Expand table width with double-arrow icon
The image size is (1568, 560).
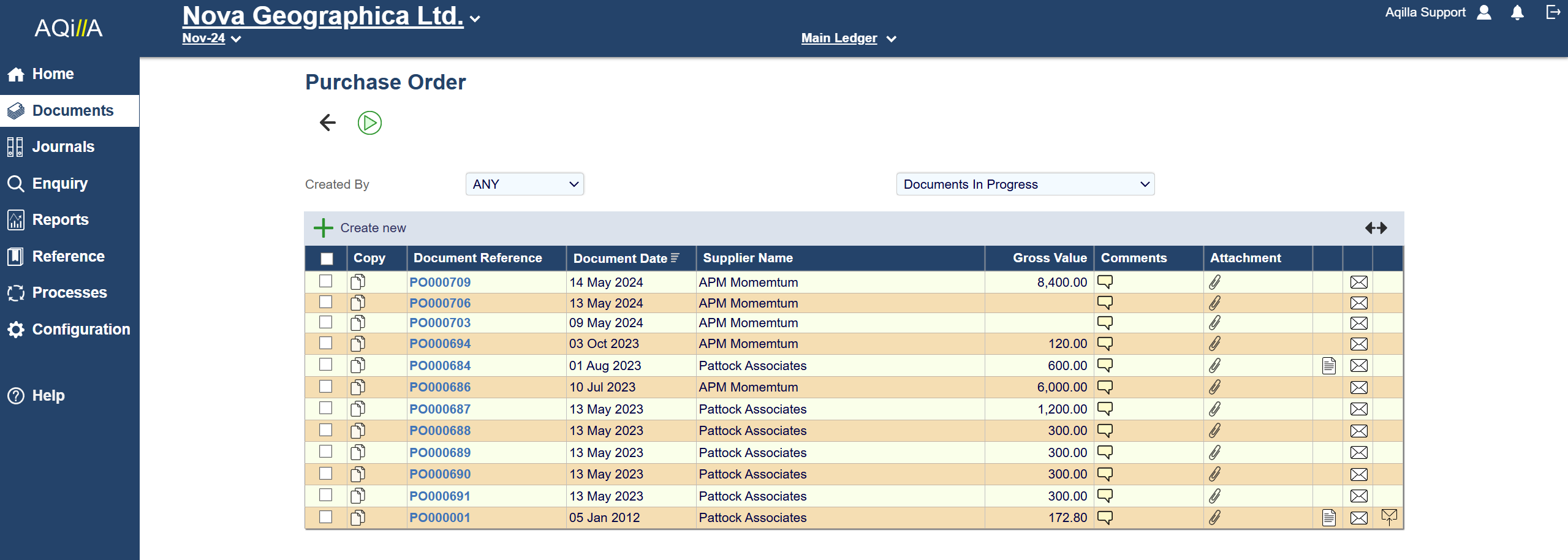(x=1376, y=228)
